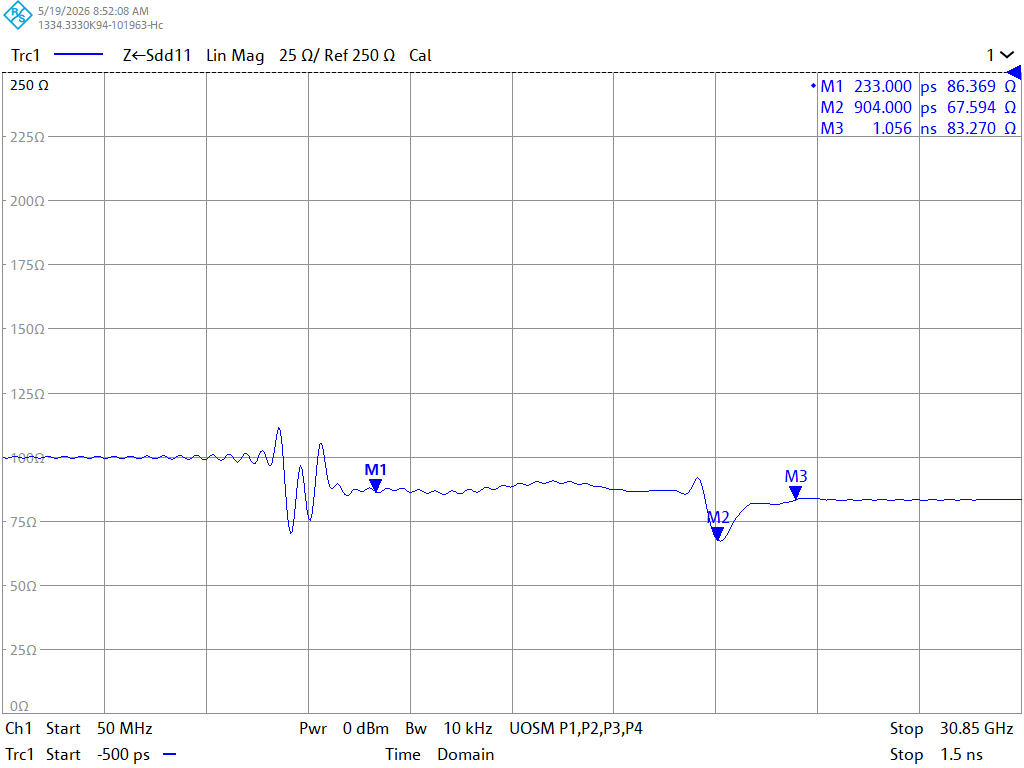Click the Trc1 blue line color sample
This screenshot has height=768, width=1024.
pos(78,55)
